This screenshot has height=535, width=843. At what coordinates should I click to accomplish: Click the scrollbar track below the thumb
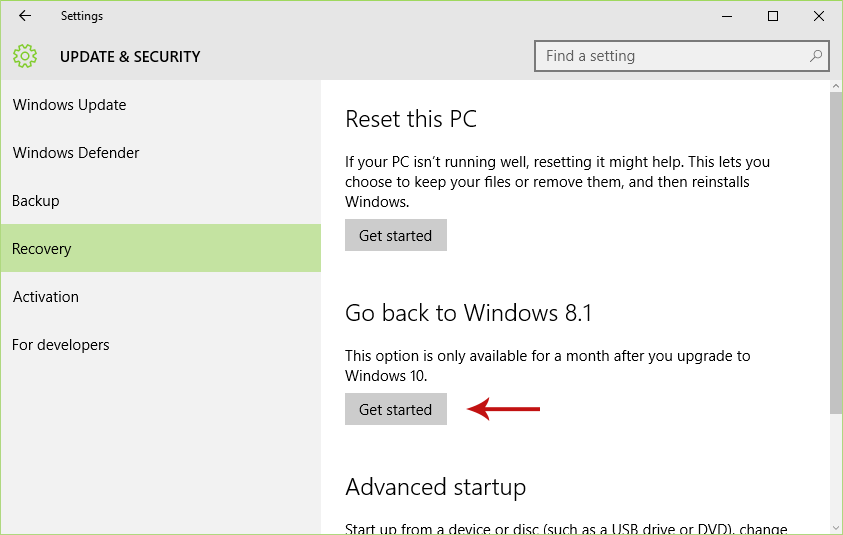pyautogui.click(x=835, y=468)
